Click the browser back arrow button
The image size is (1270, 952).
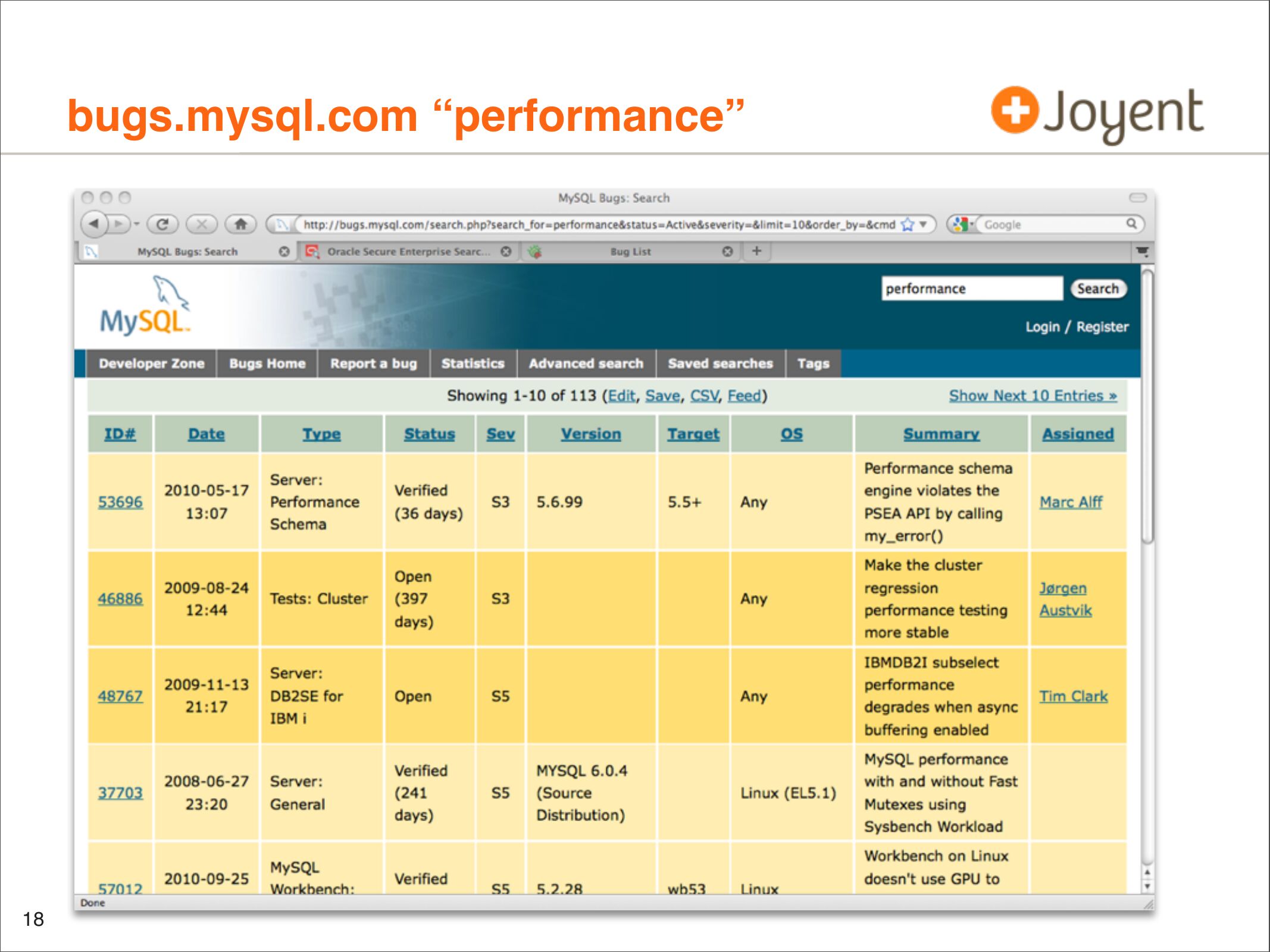click(x=94, y=224)
